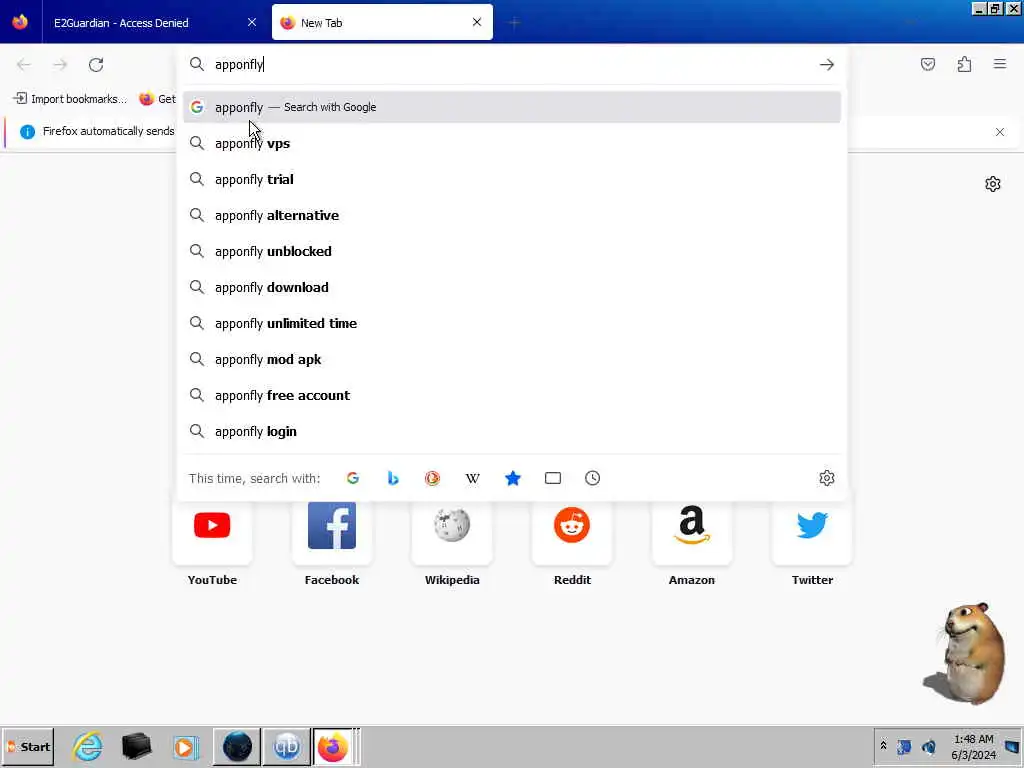The width and height of the screenshot is (1024, 768).
Task: Personalize new tab gear icon
Action: pyautogui.click(x=993, y=184)
